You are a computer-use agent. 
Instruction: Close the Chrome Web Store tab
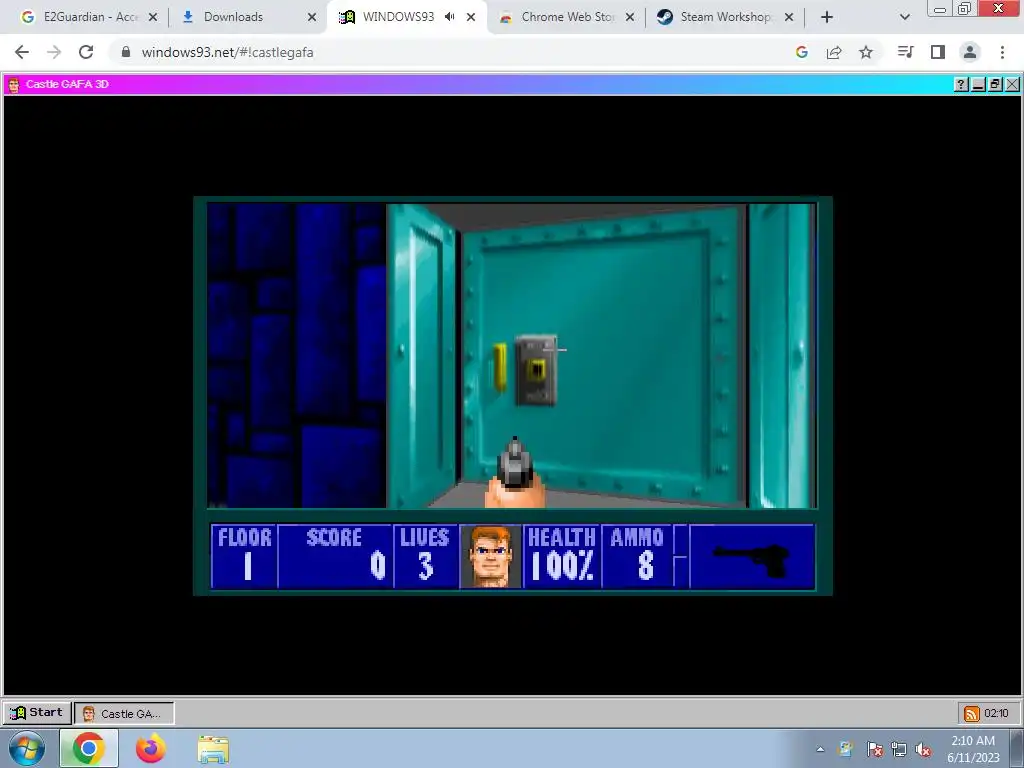pos(630,18)
